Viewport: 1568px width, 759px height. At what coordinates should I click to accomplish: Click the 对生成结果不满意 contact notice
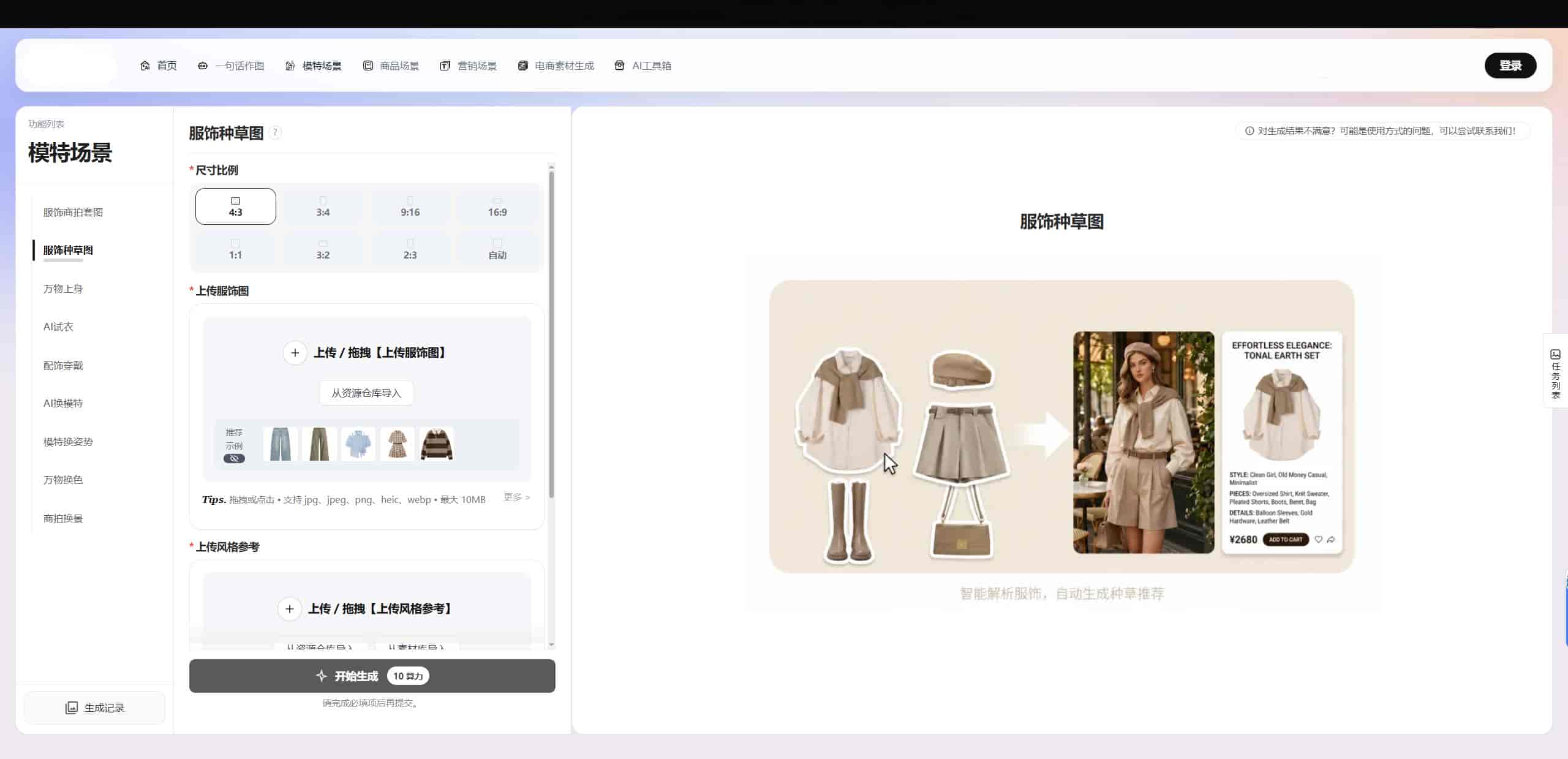[1382, 130]
